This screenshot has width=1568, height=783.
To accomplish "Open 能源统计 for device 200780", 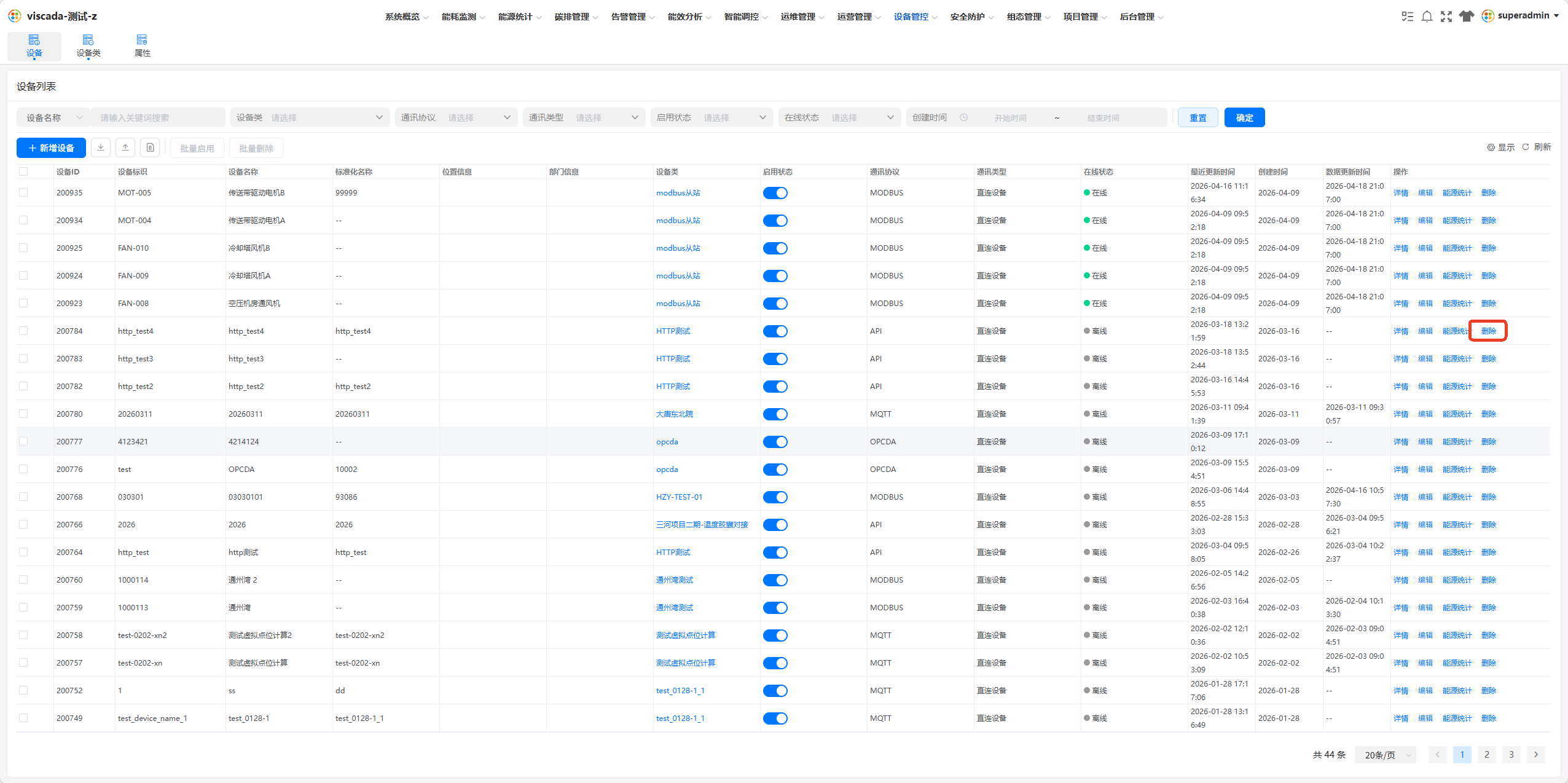I will pos(1457,414).
